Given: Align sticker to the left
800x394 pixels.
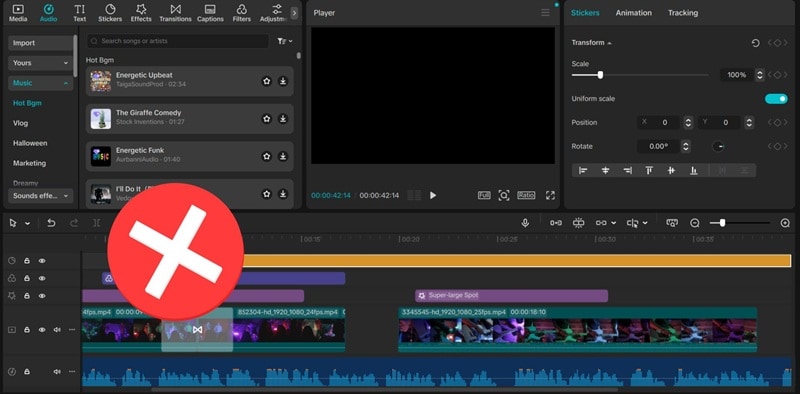Looking at the screenshot, I should (x=583, y=170).
